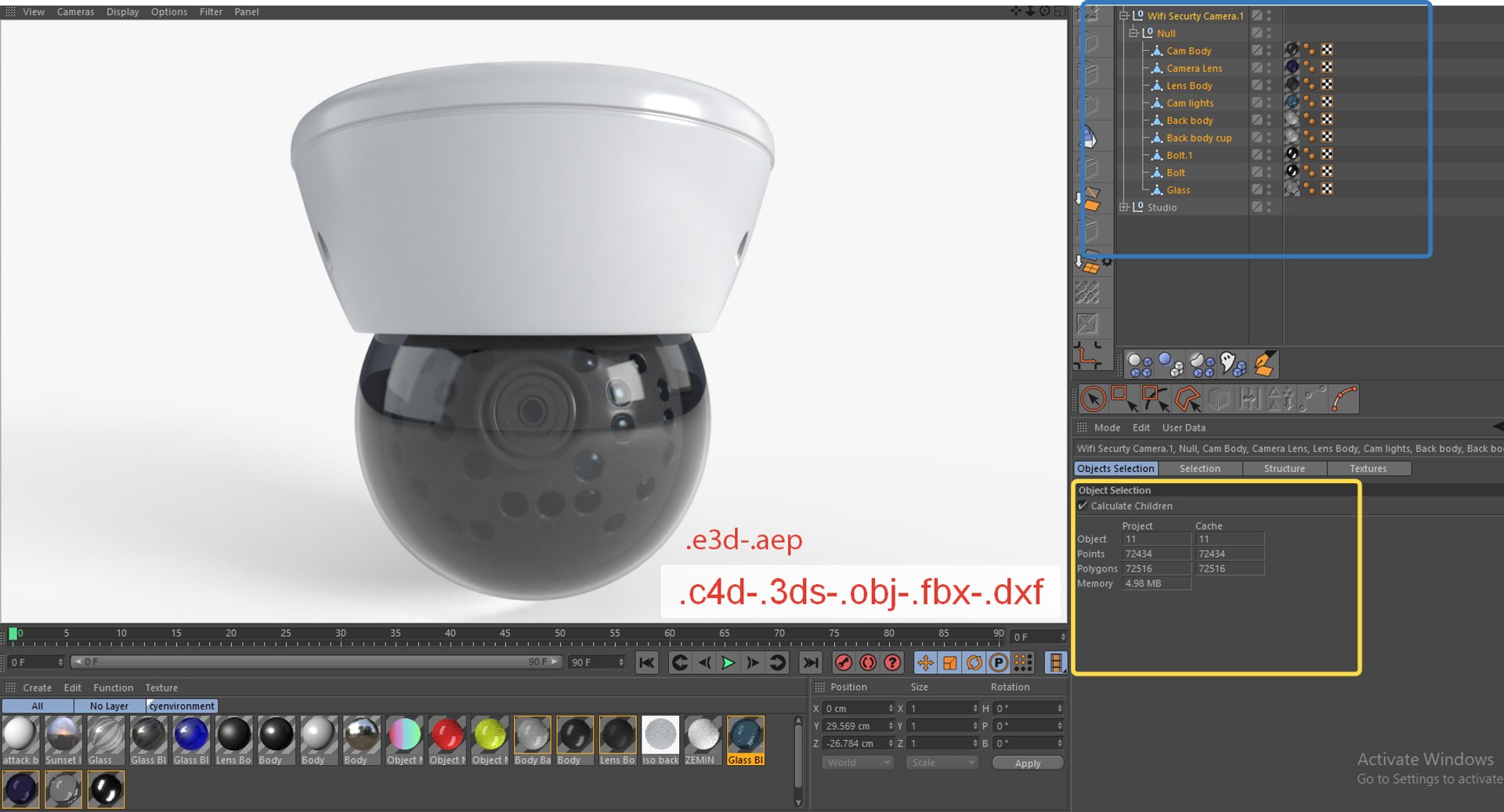Click UVW checker tag on Glass row
The width and height of the screenshot is (1504, 812).
(x=1327, y=189)
